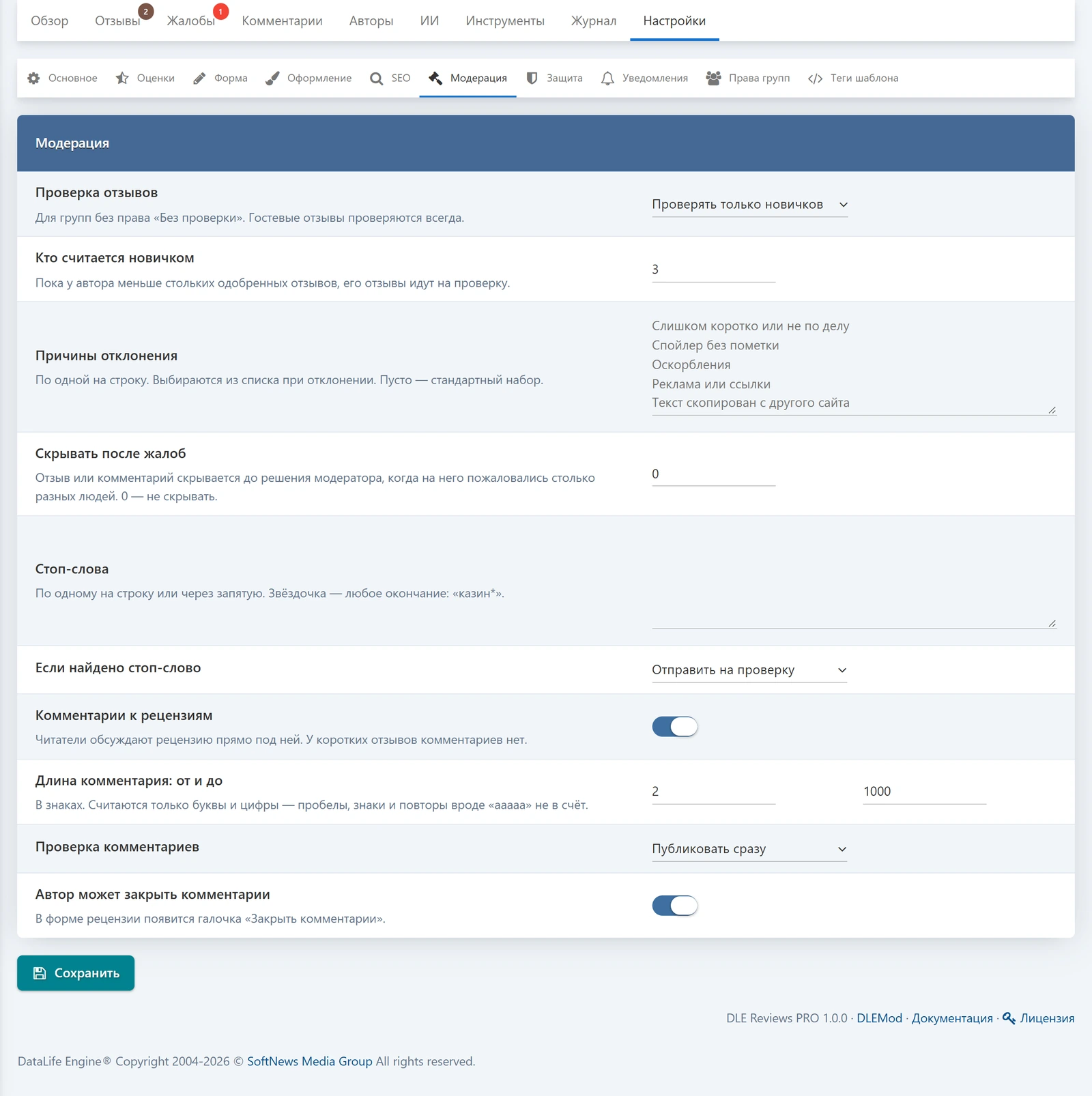Open the Проверка отзывов dropdown
The width and height of the screenshot is (1092, 1096).
point(750,205)
